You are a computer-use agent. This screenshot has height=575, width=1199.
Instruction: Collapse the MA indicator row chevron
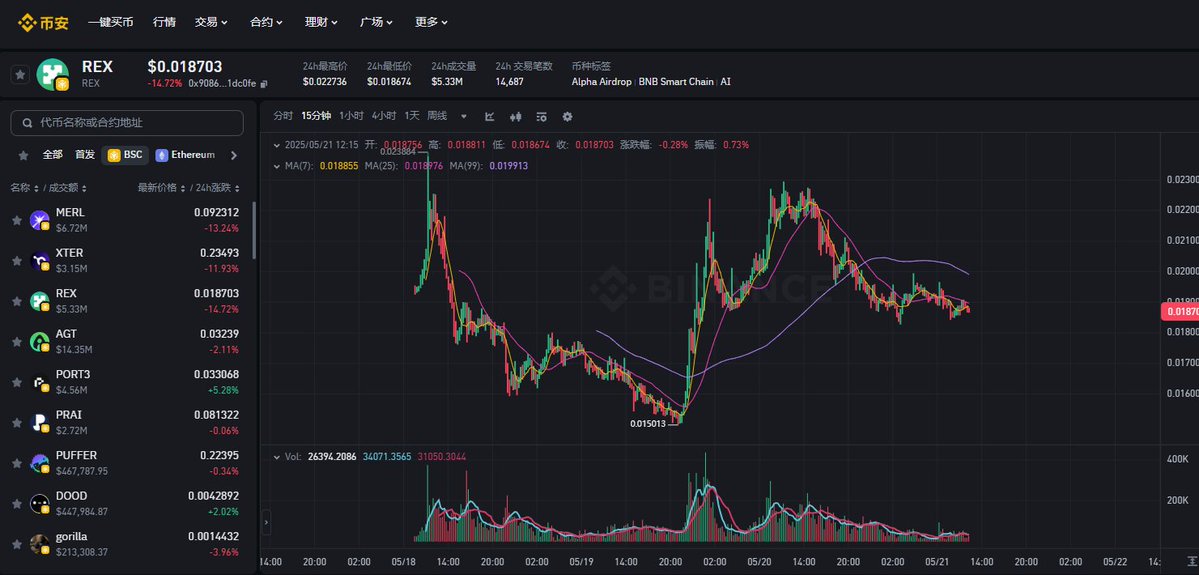278,165
